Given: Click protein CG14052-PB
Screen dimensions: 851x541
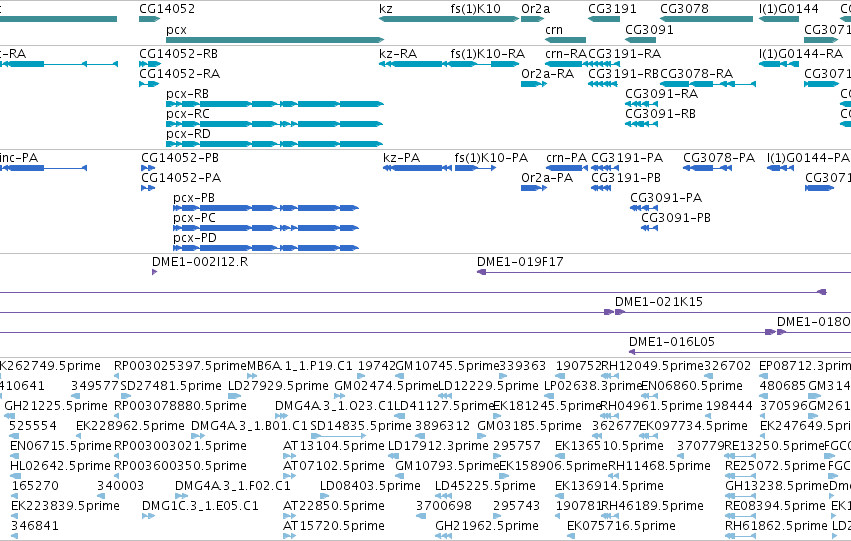Looking at the screenshot, I should pos(148,168).
